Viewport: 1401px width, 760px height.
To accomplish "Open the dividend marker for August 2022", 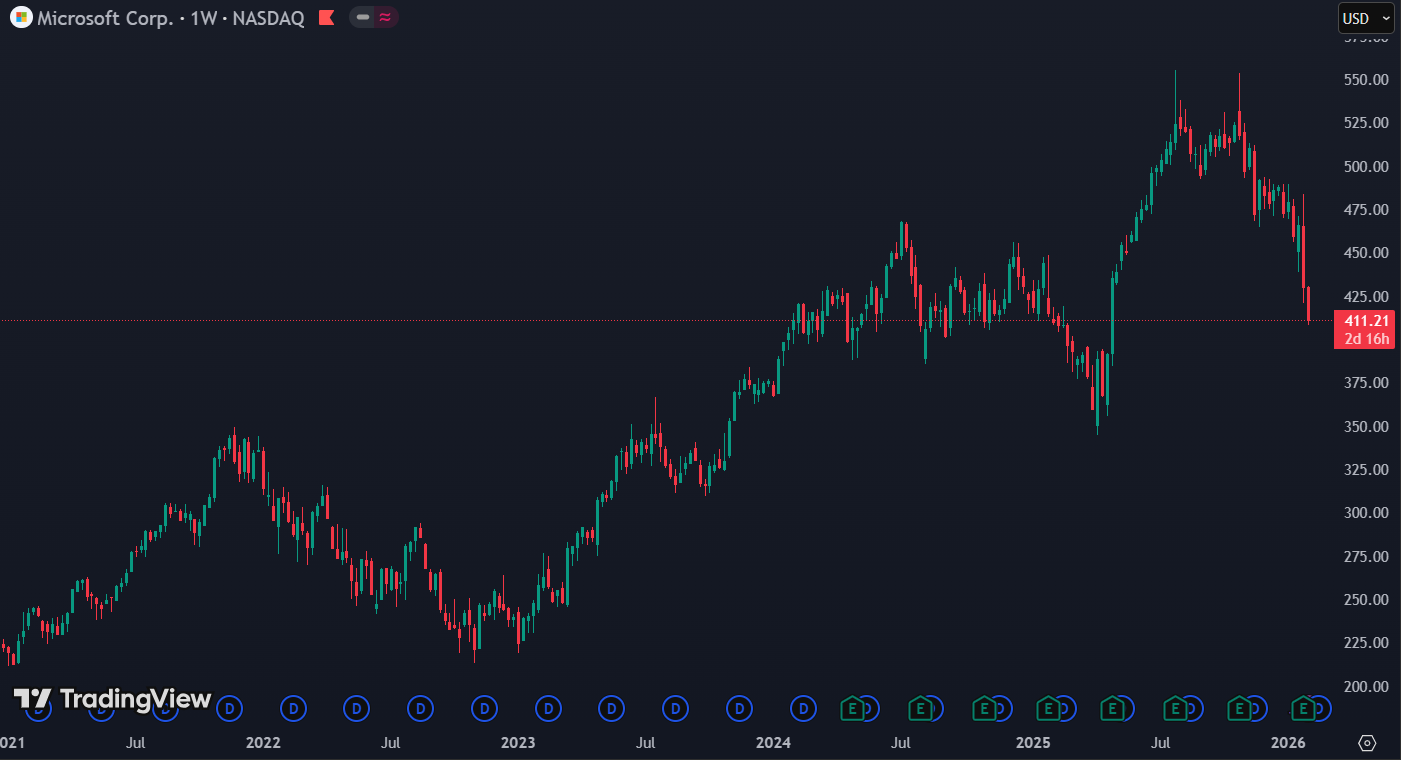I will [x=421, y=709].
